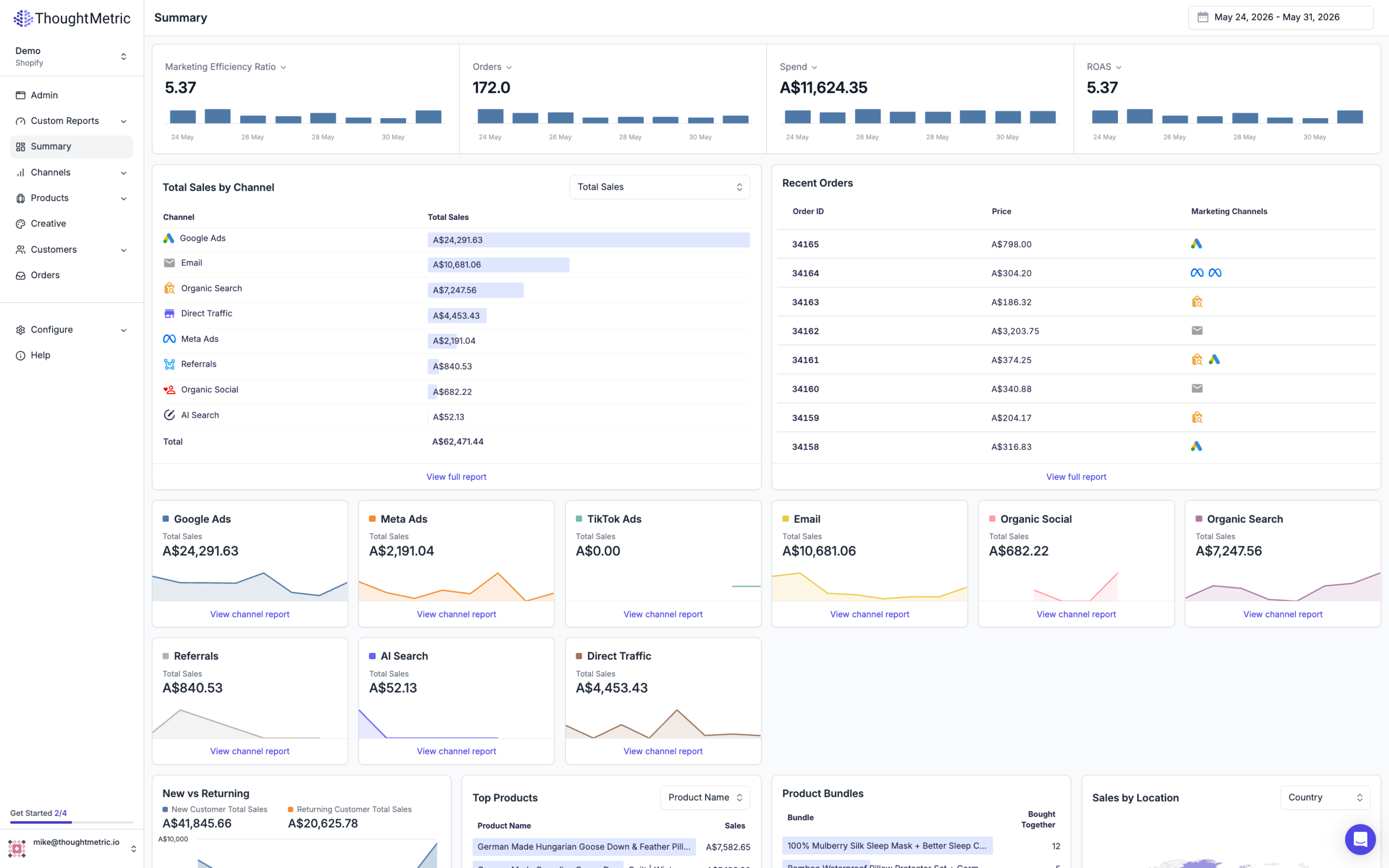This screenshot has height=868, width=1389.
Task: View full report for Total Sales by Channel
Action: tap(456, 476)
